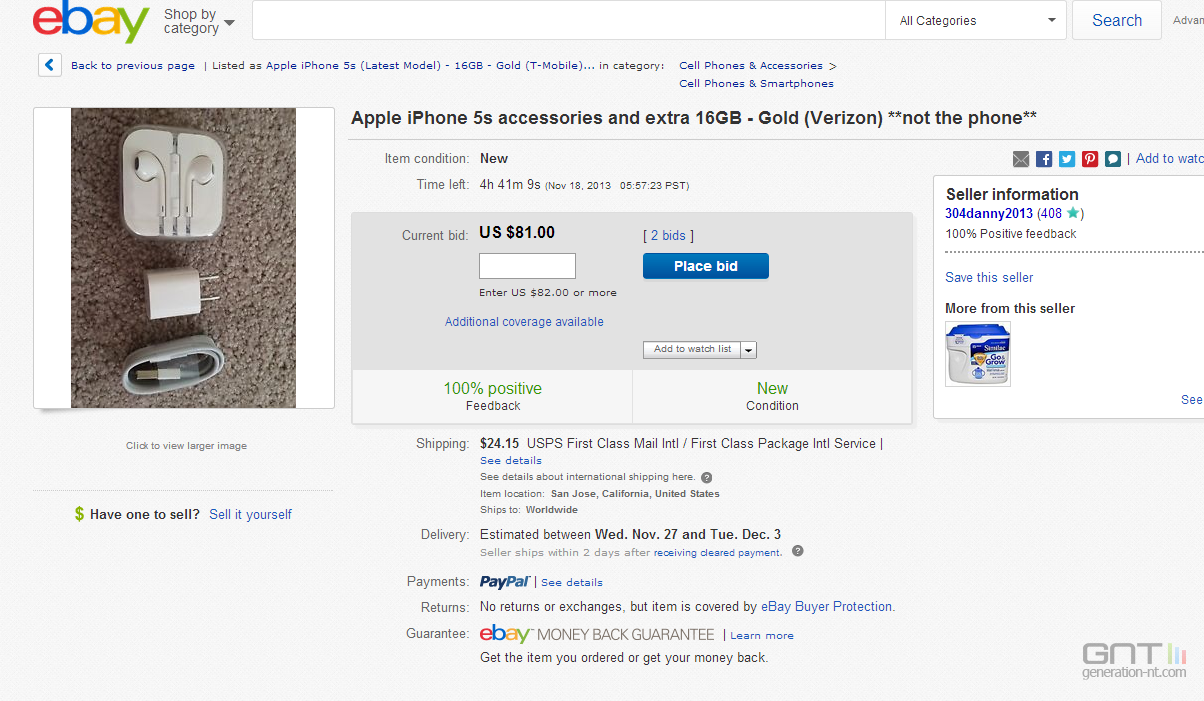Screen dimensions: 1204x701
Task: Click the back arrow icon
Action: coord(50,65)
